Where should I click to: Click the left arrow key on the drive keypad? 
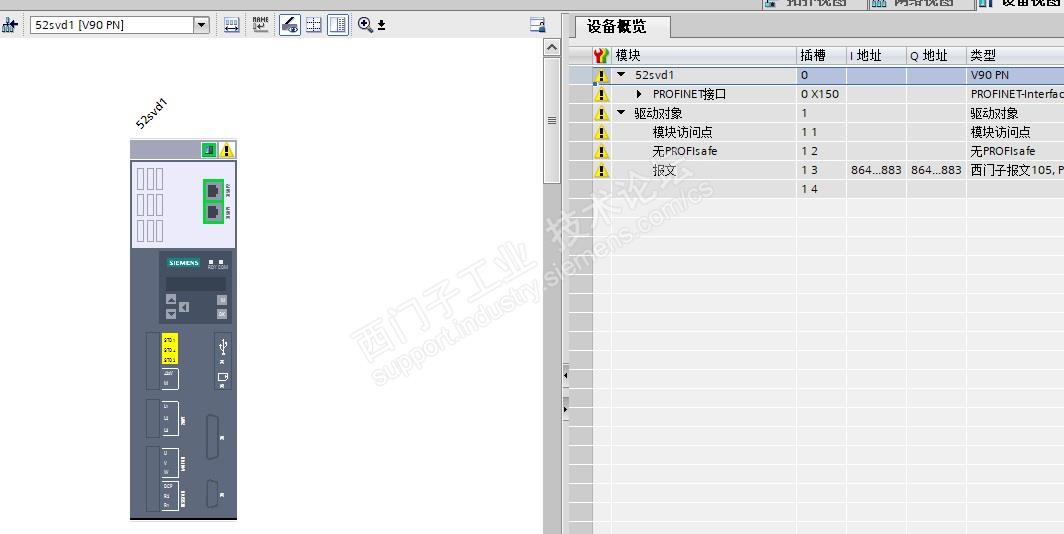184,307
